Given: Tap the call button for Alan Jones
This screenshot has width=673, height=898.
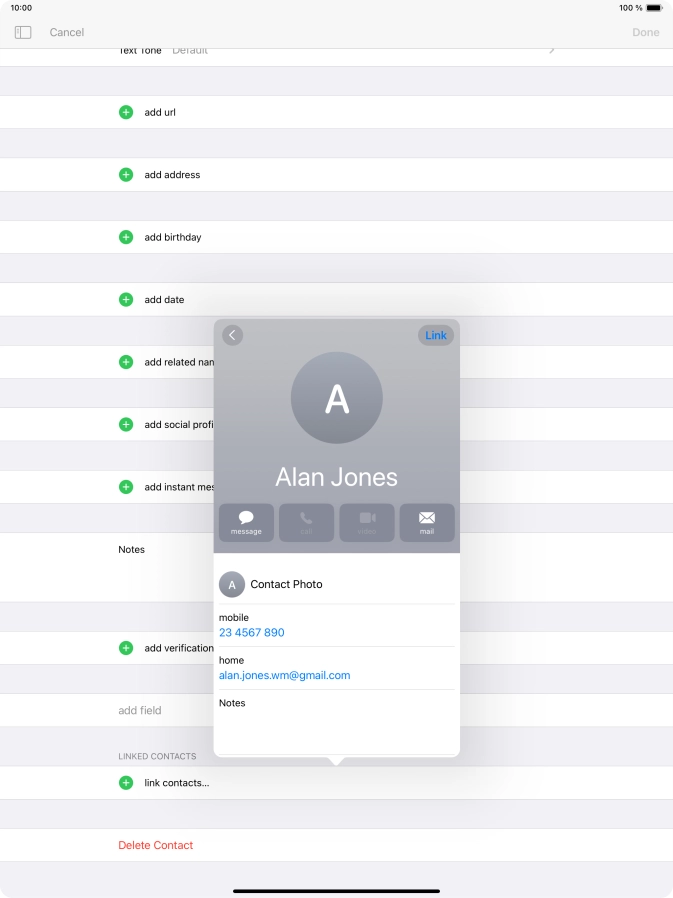Looking at the screenshot, I should (x=306, y=522).
